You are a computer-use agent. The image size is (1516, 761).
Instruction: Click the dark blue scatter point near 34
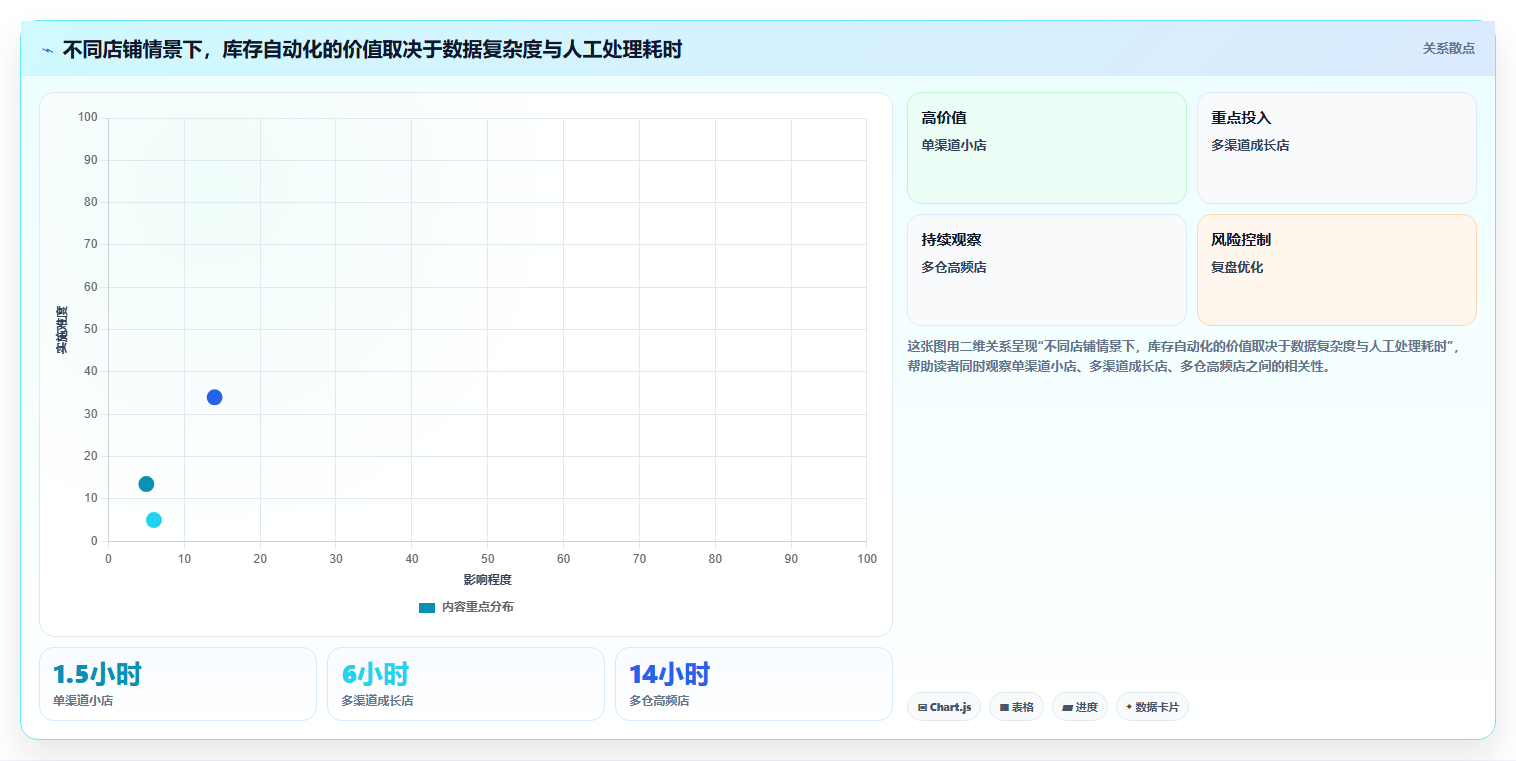(214, 397)
